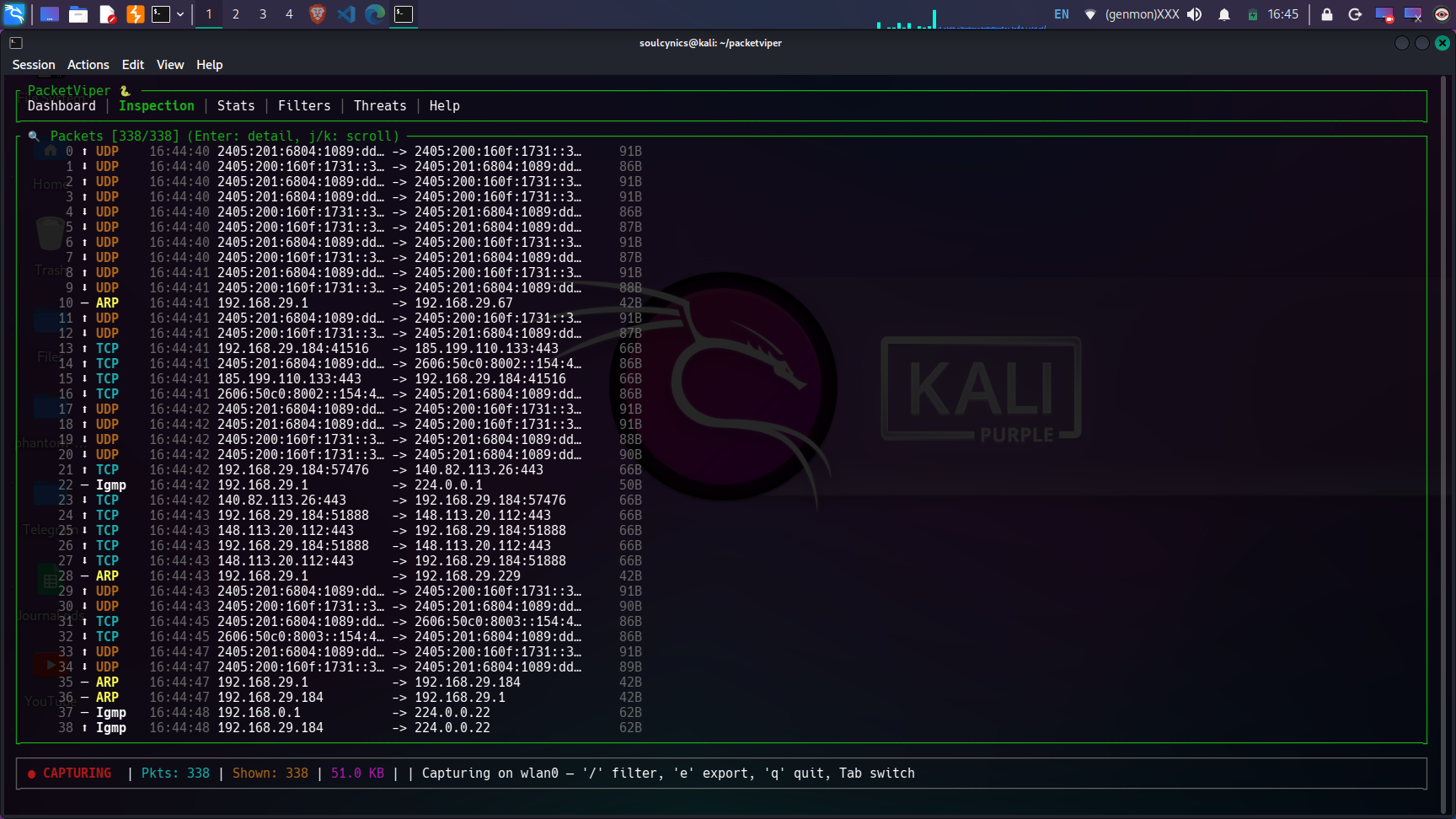Open the Session menu
1456x819 pixels.
(34, 65)
